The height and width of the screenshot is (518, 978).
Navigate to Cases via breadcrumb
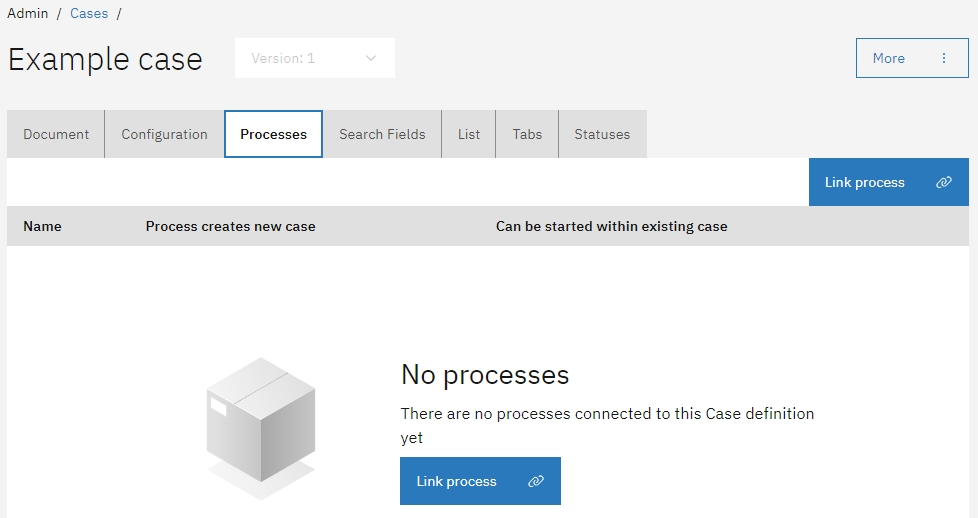89,14
